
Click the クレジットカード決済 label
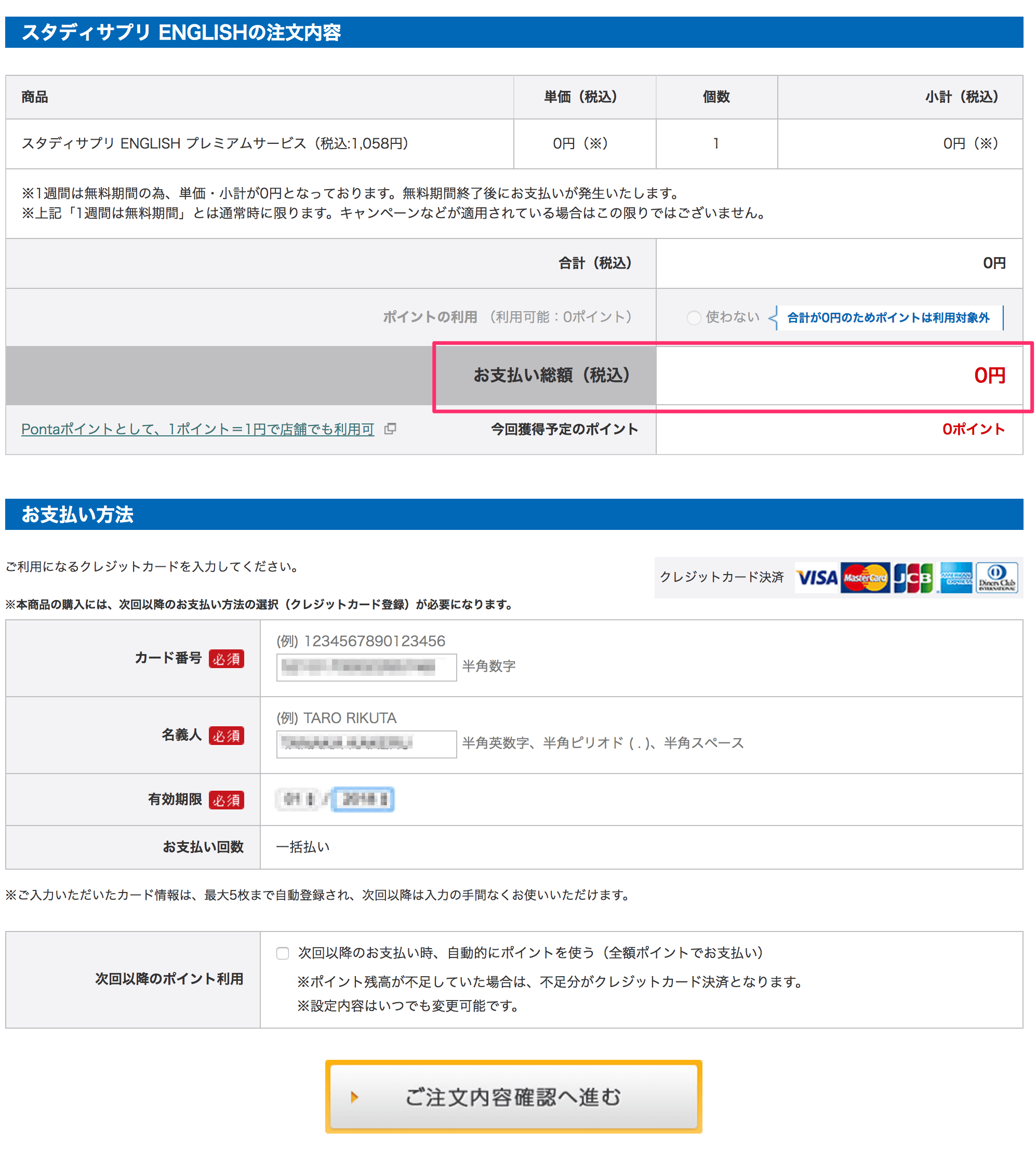[x=722, y=577]
